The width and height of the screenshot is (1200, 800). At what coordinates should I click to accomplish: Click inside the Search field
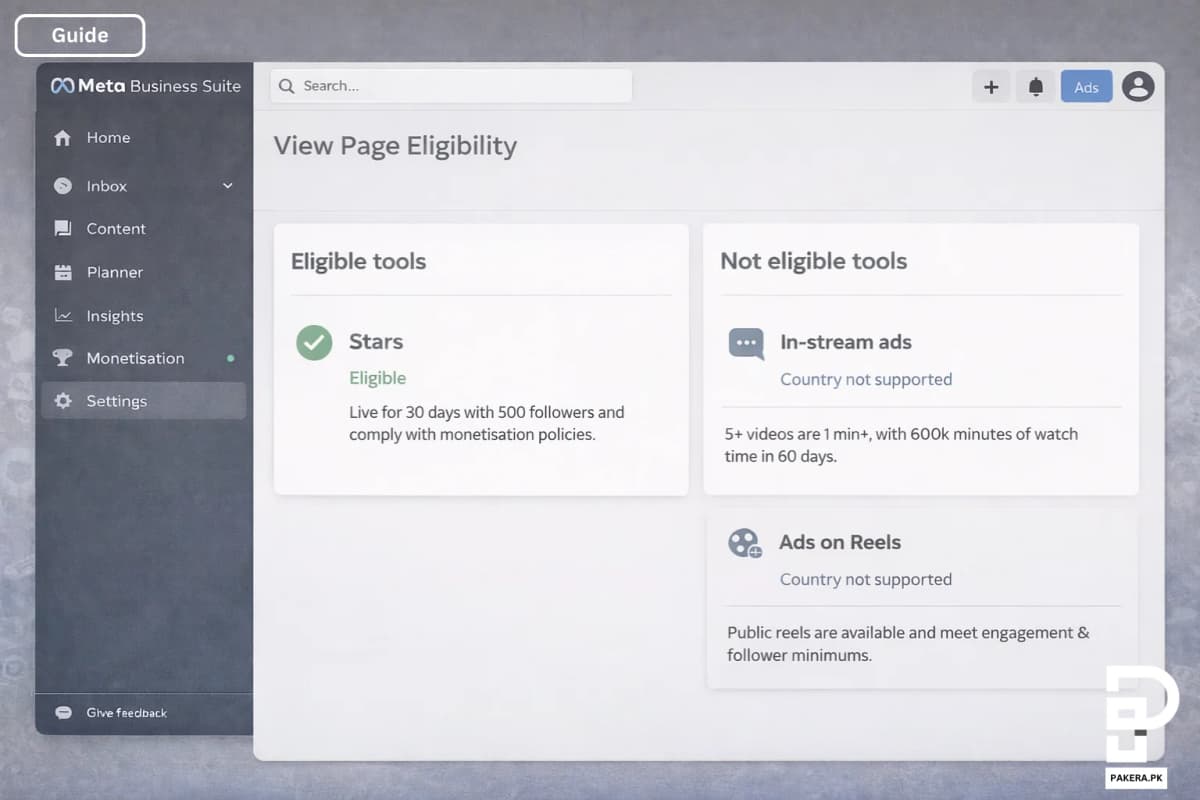451,86
